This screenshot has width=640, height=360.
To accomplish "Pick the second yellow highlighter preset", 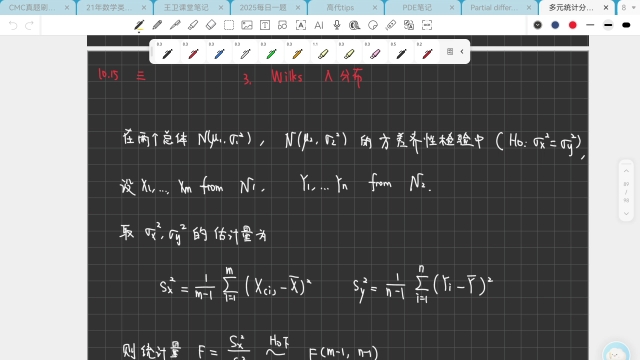I will [349, 52].
